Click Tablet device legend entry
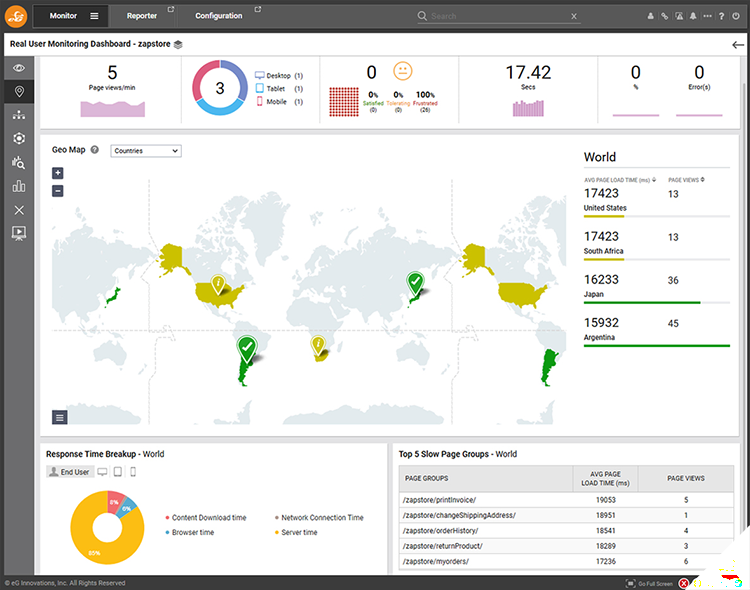The height and width of the screenshot is (590, 750). point(279,89)
